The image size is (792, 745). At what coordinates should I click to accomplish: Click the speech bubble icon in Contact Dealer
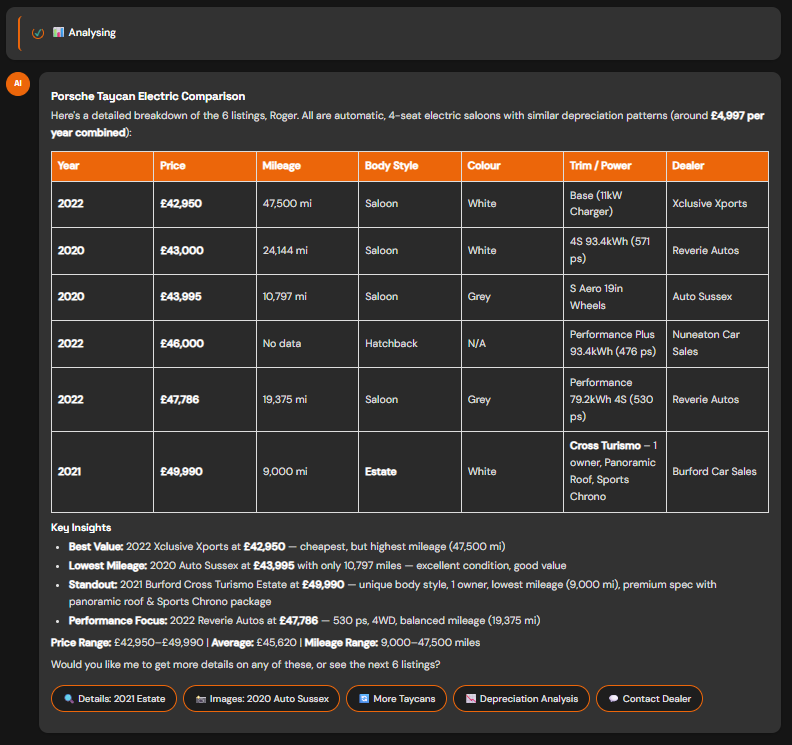[613, 699]
